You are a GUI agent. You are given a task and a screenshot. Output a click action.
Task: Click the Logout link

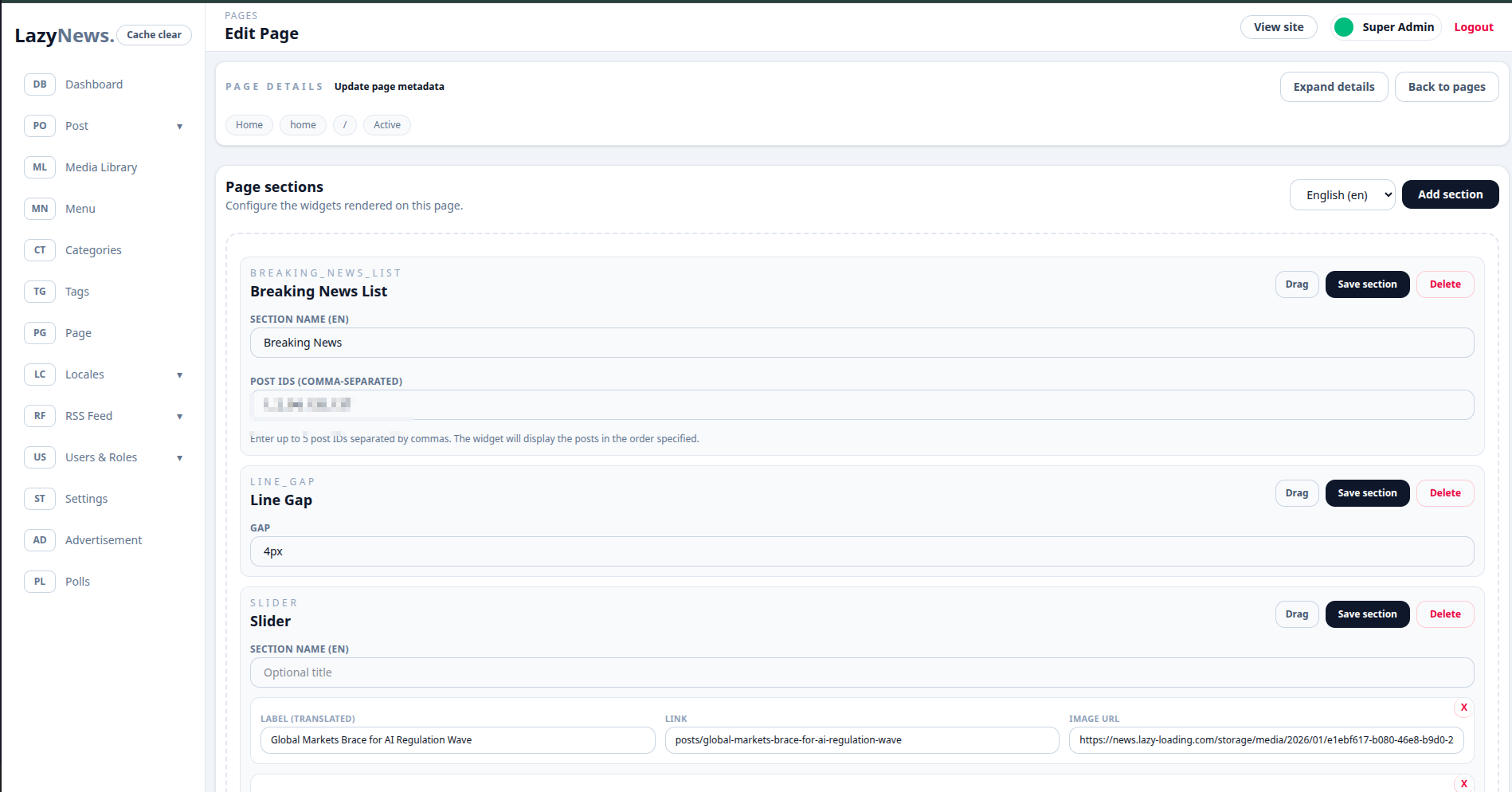pos(1474,27)
